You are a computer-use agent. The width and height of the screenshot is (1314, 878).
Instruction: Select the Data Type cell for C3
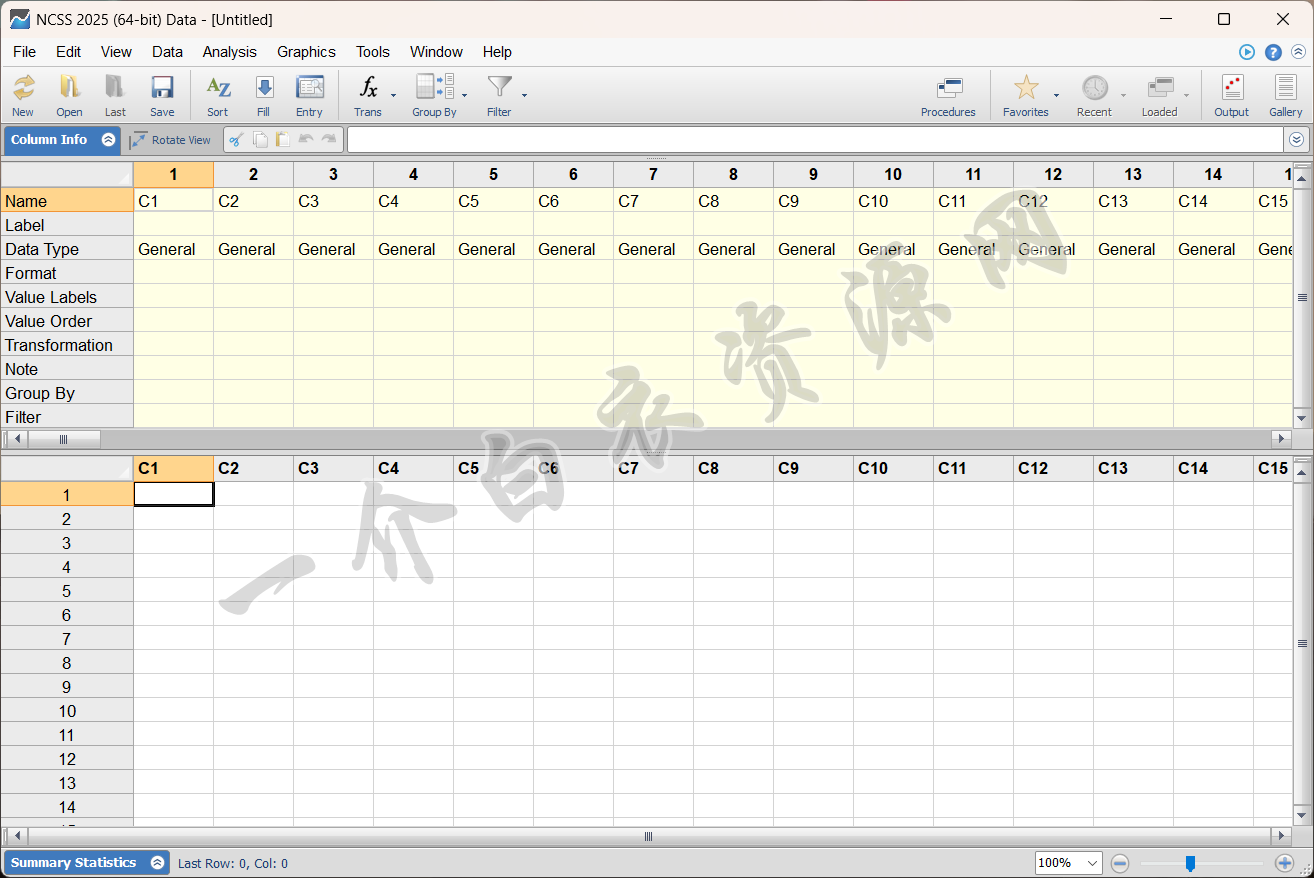(333, 249)
